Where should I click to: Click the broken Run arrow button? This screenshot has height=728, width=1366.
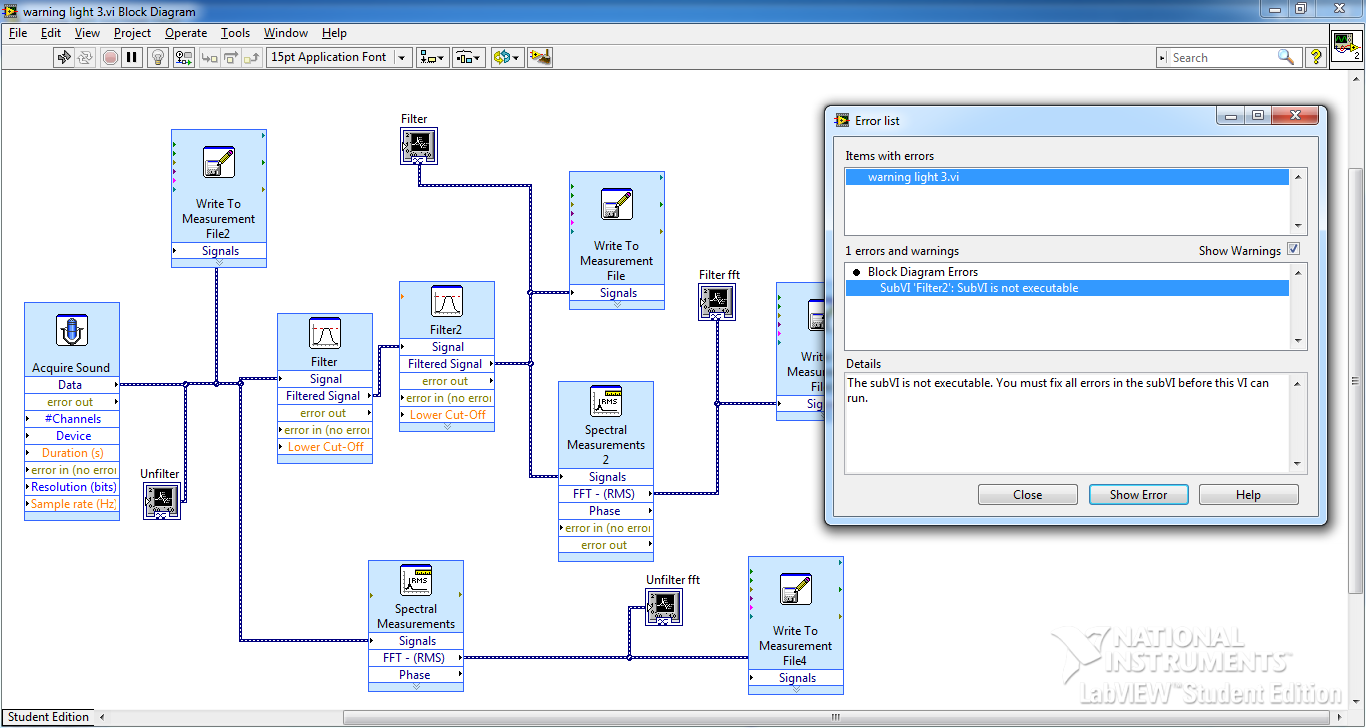[64, 57]
